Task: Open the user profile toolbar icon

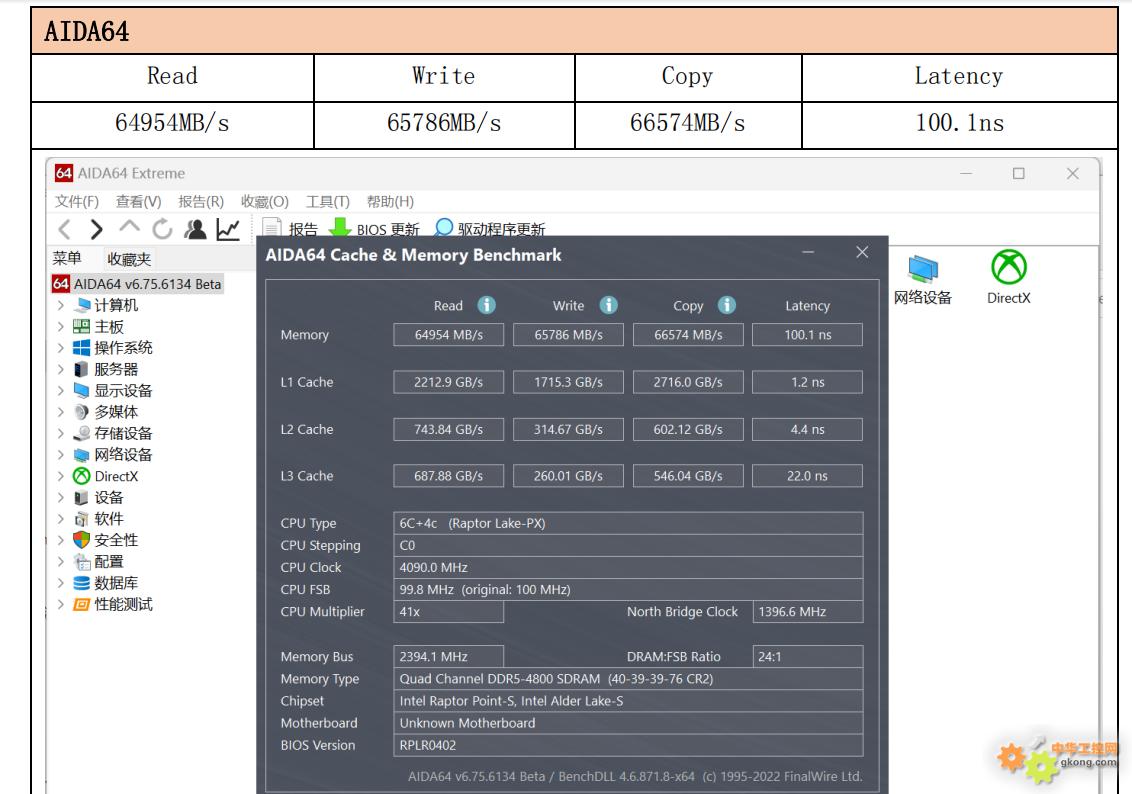Action: (x=195, y=229)
